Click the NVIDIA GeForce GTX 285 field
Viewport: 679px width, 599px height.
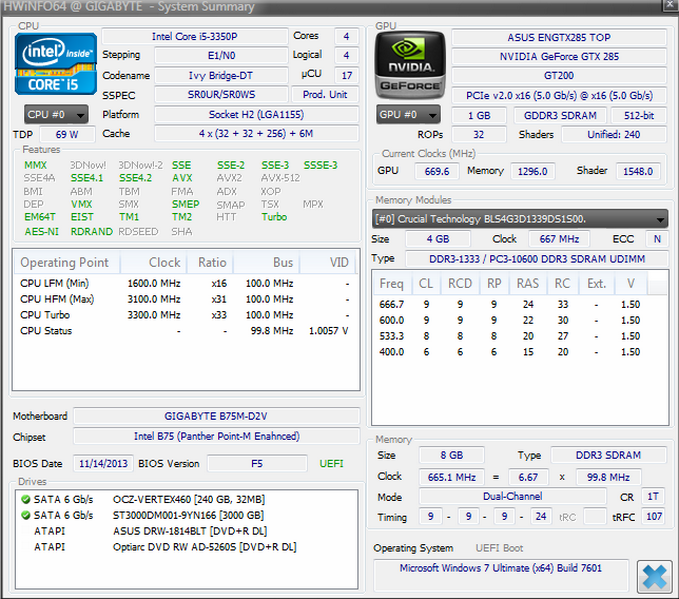point(559,57)
